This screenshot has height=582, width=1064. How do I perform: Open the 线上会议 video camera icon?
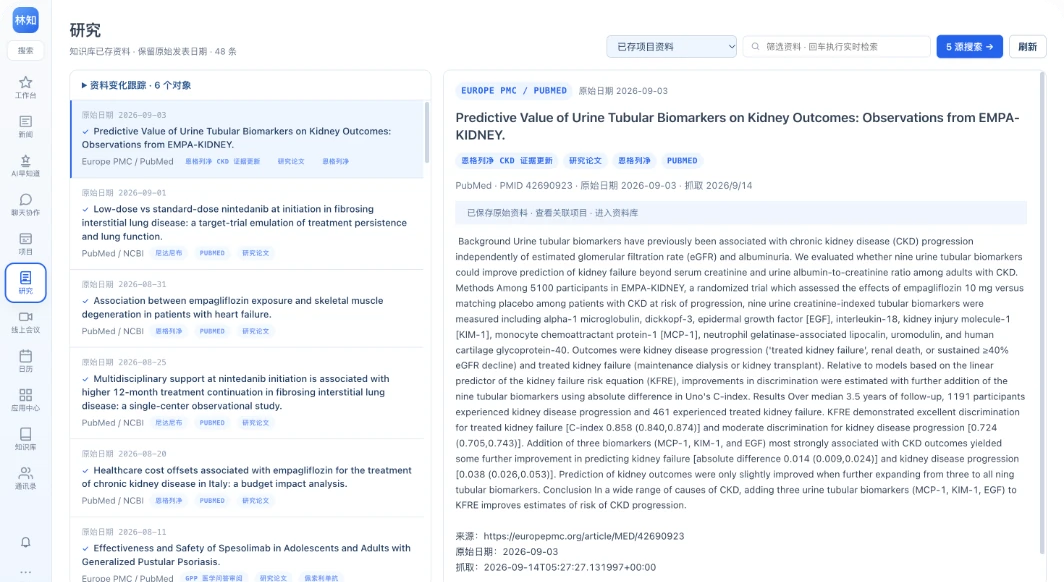(x=25, y=317)
